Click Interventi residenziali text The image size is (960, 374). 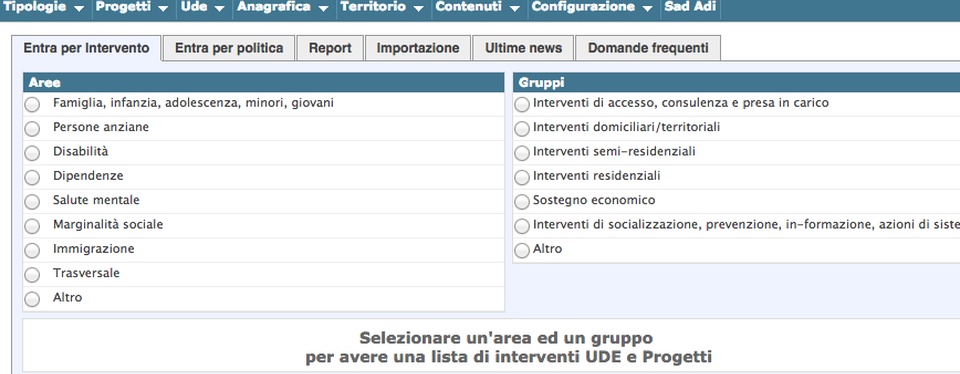point(597,176)
